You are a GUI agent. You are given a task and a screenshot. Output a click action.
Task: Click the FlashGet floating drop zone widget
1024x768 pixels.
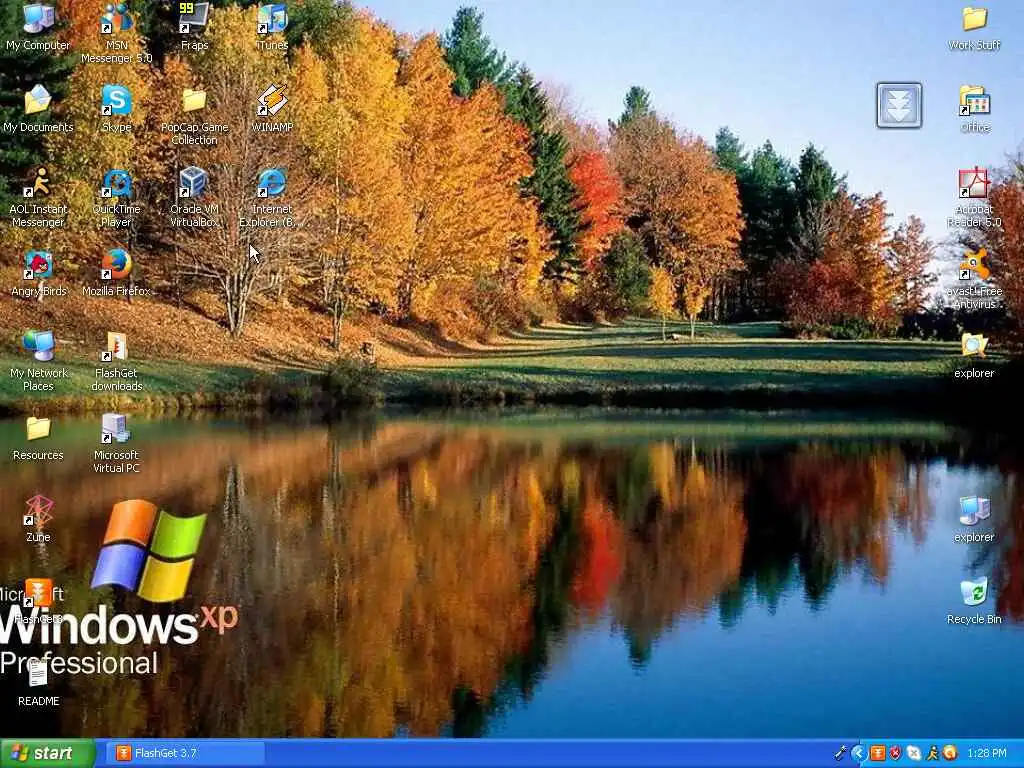[x=899, y=105]
